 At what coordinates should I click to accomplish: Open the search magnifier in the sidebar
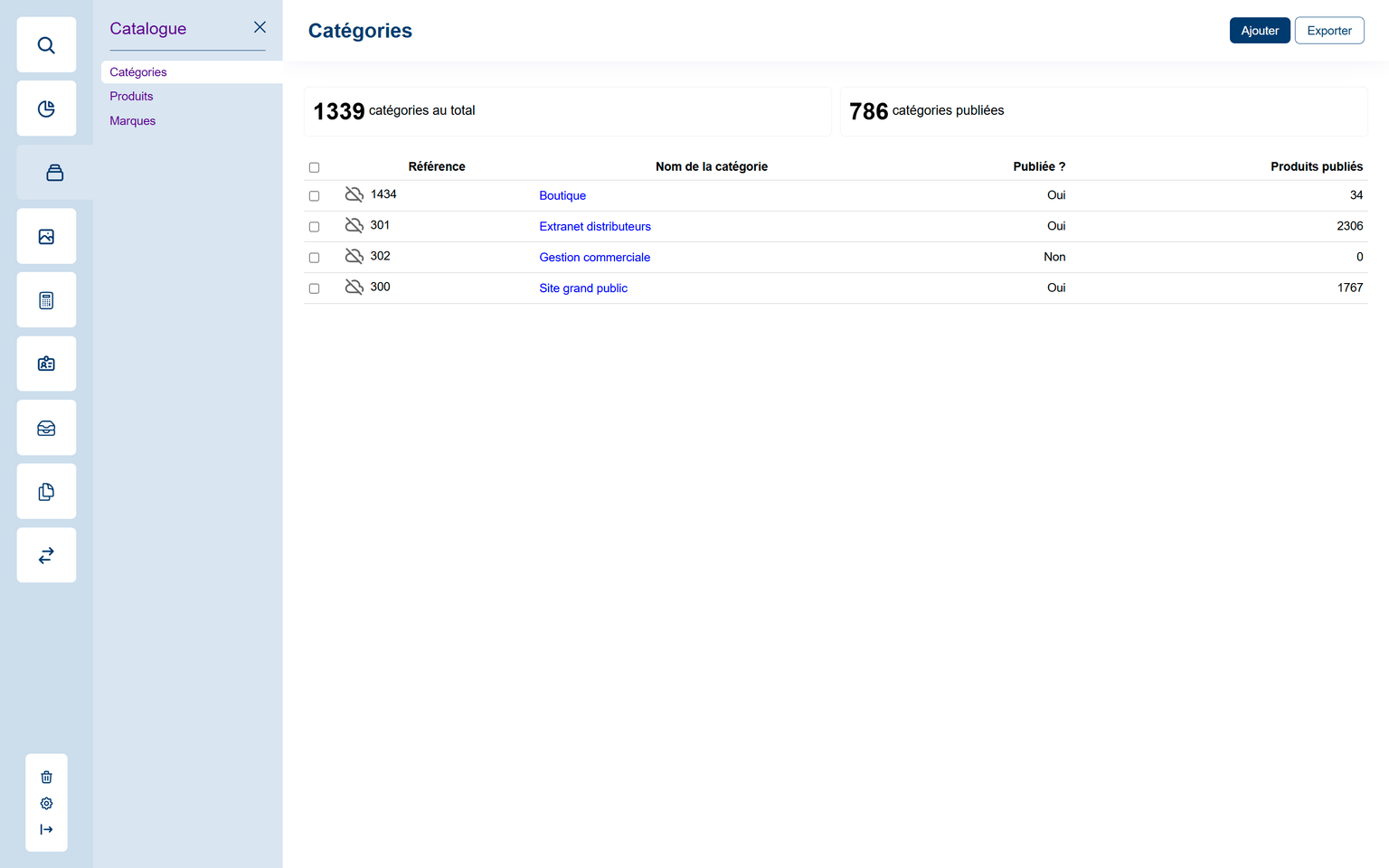coord(46,45)
